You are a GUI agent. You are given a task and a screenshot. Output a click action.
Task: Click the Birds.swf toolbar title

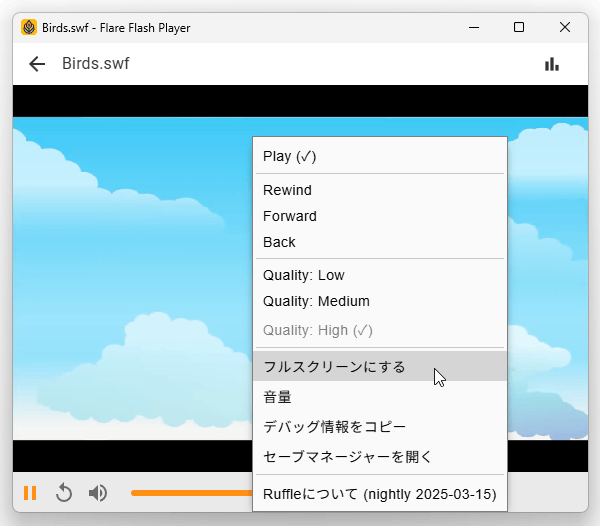tap(96, 64)
